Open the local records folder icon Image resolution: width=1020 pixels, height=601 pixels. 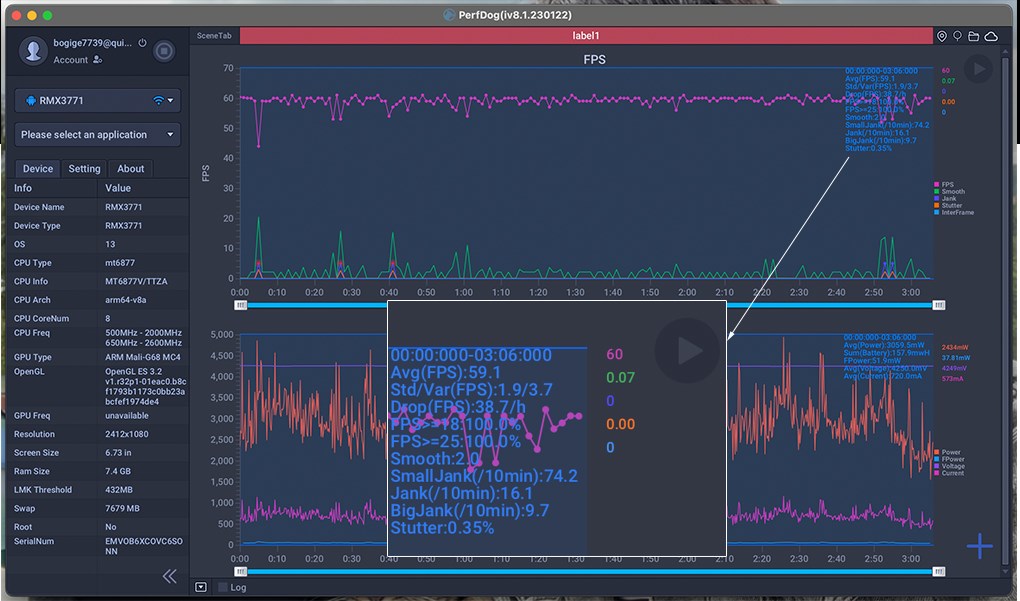coord(974,36)
